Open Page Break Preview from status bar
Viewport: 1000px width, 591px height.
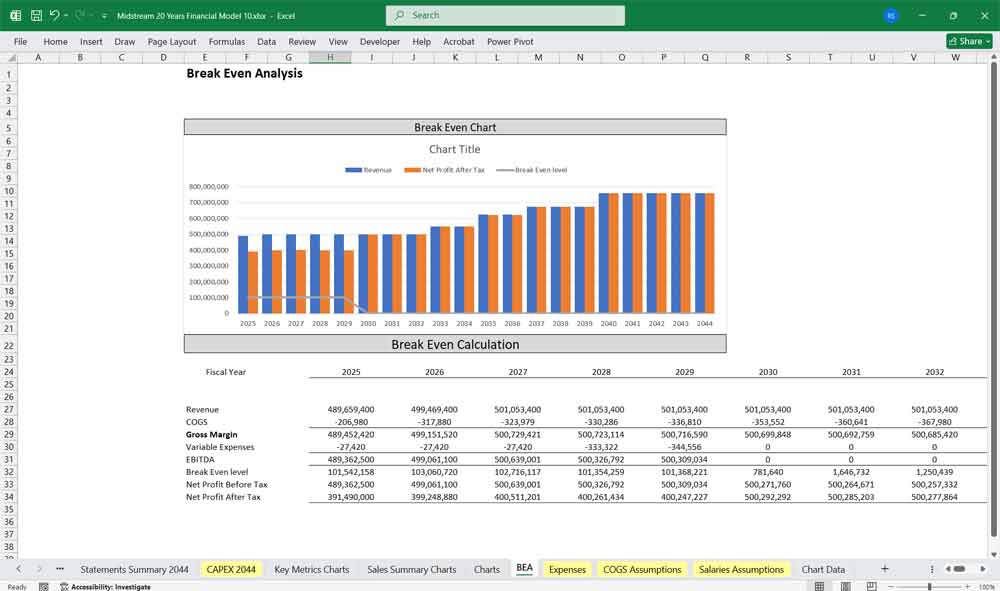point(871,585)
